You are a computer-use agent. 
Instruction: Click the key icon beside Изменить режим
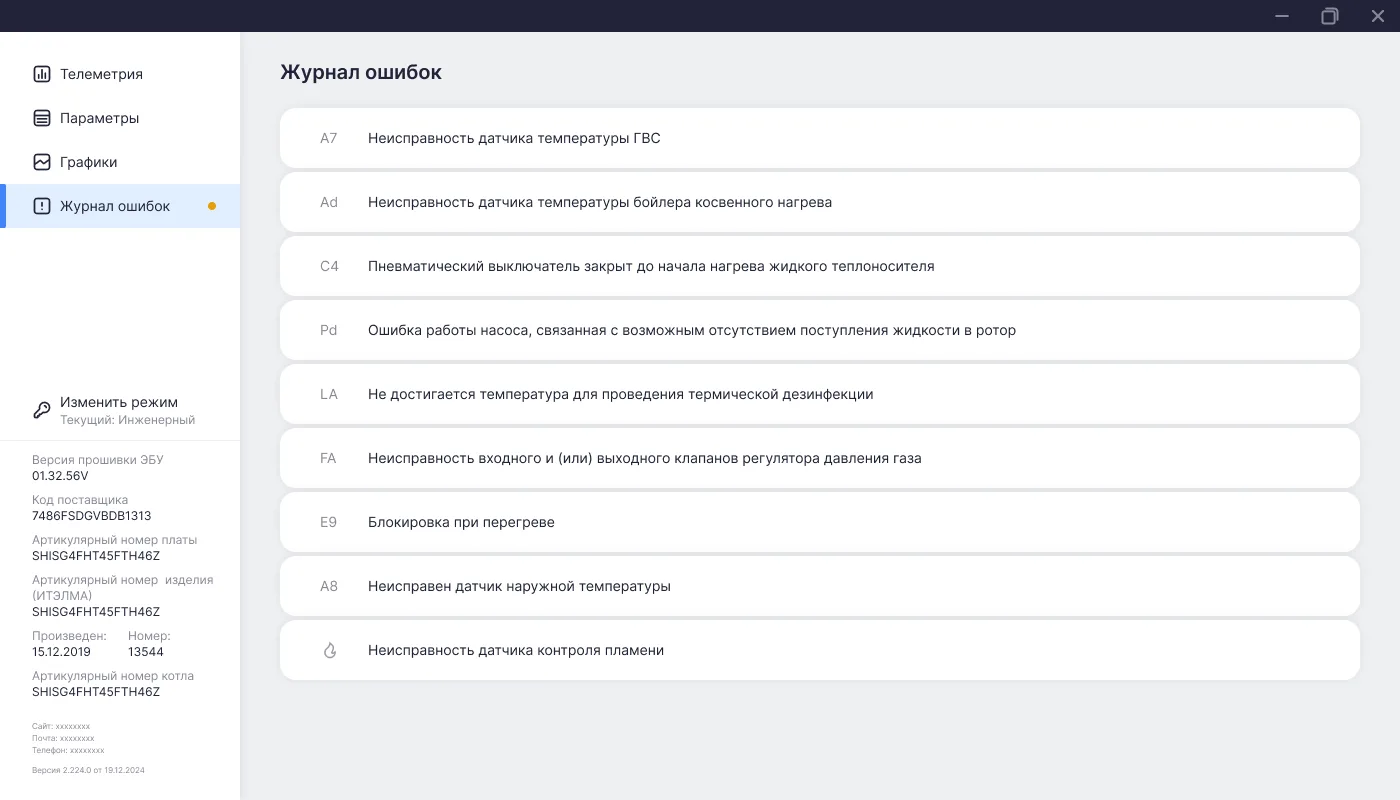pos(42,410)
